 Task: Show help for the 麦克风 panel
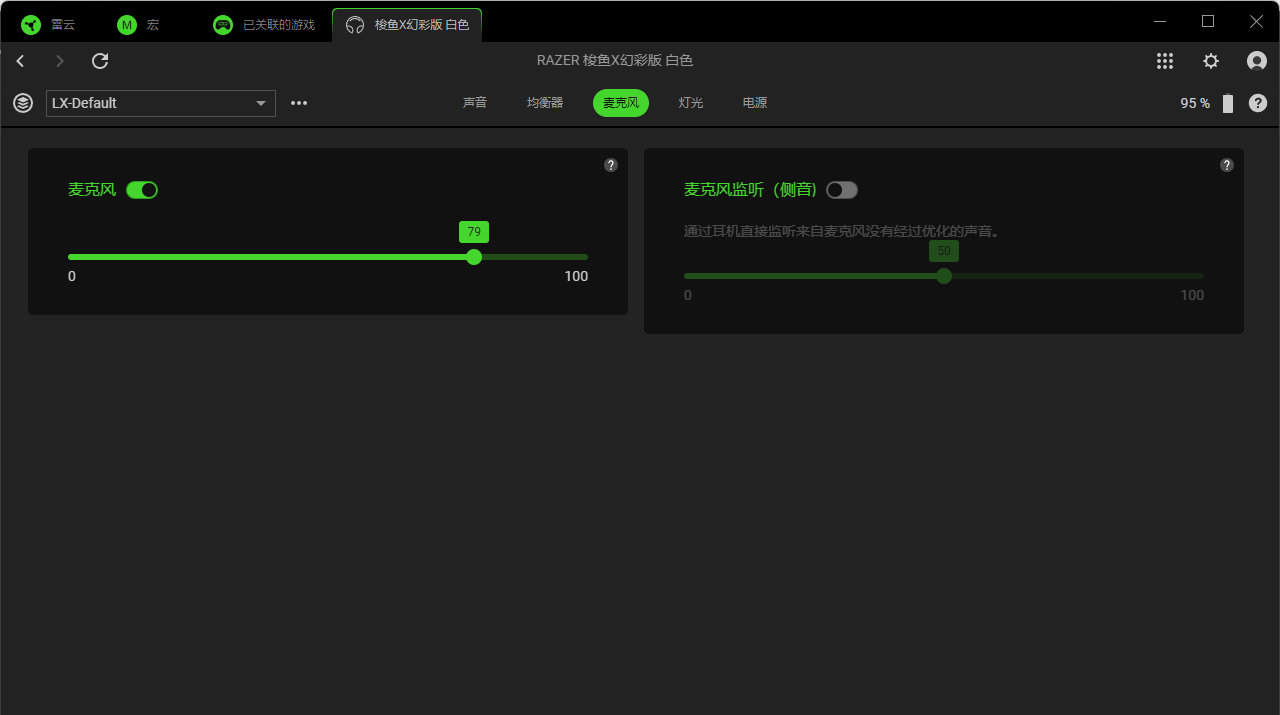pyautogui.click(x=611, y=165)
